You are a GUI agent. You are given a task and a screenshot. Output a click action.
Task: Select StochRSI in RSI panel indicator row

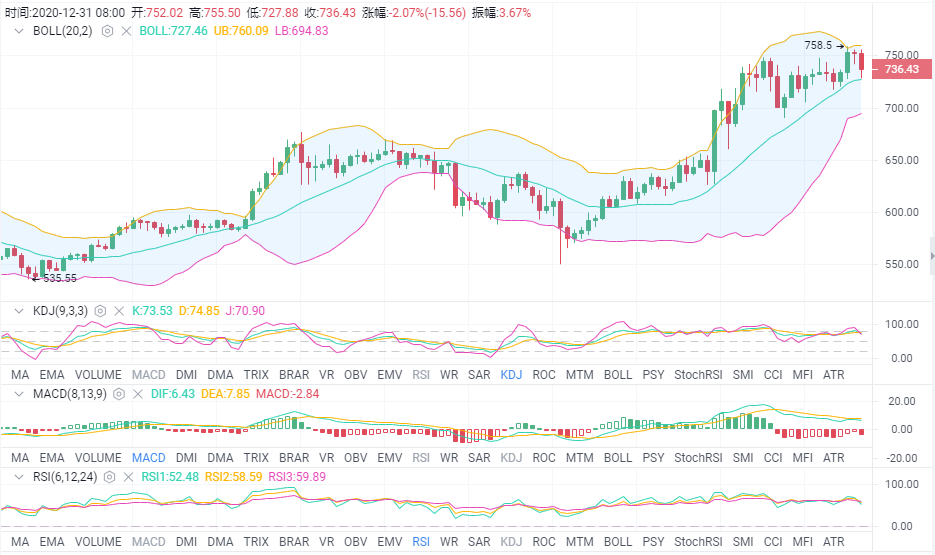698,541
